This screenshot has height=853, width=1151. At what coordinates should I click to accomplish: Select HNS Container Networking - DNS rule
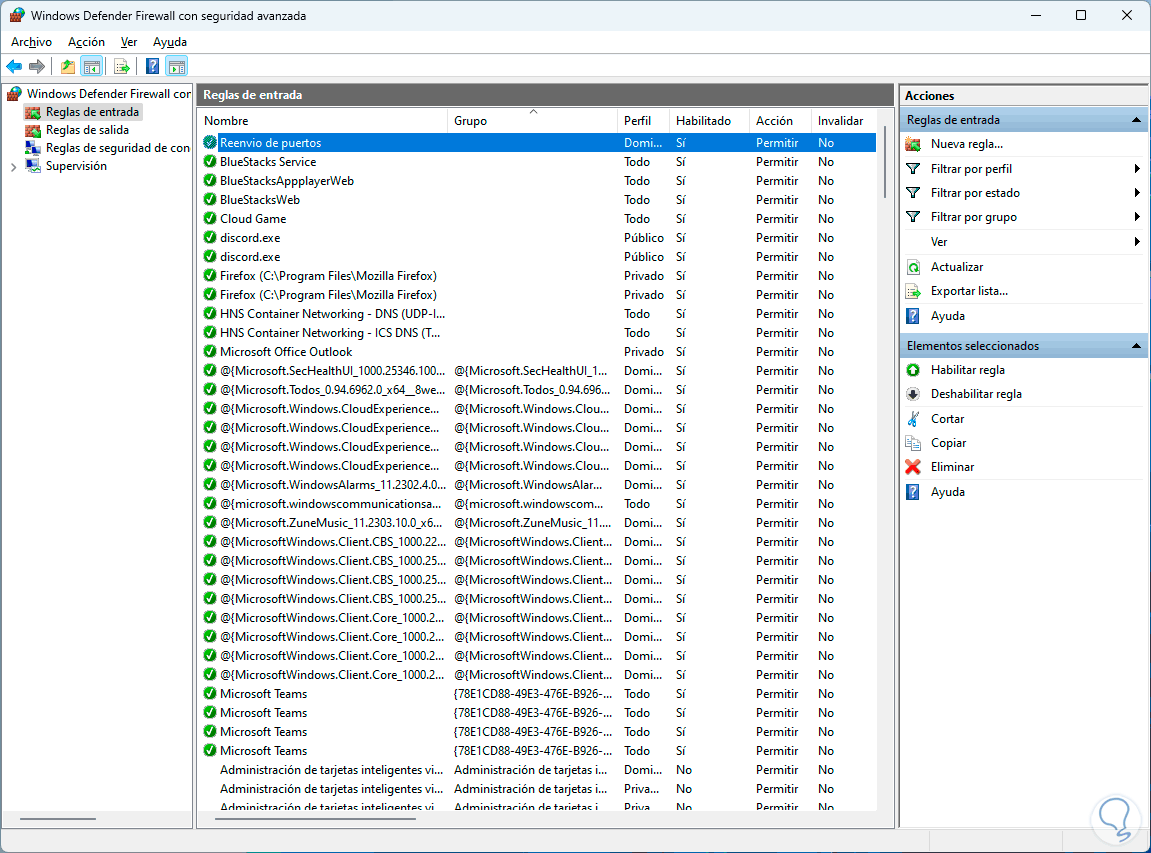point(540,313)
